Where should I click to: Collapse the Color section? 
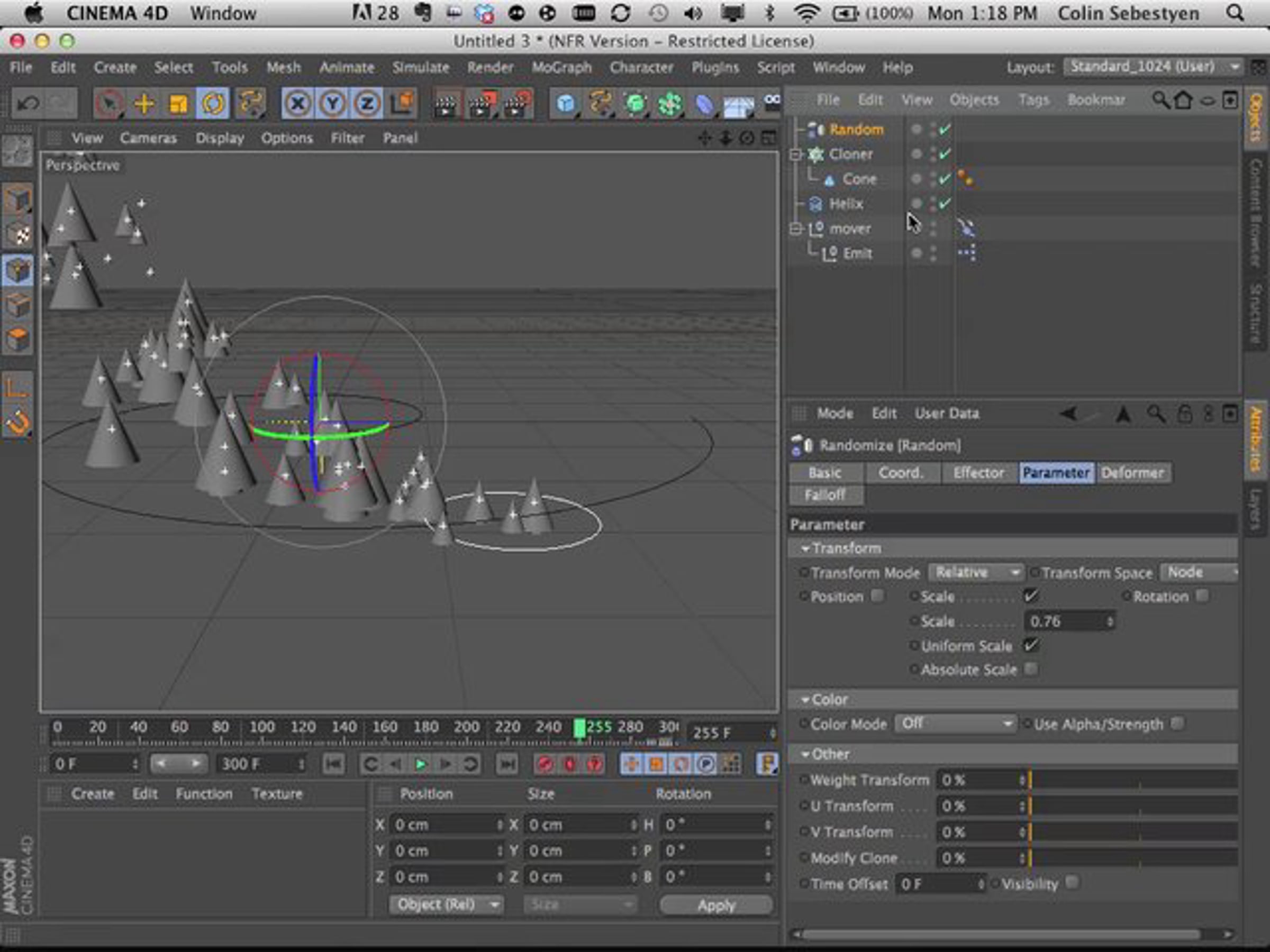pyautogui.click(x=805, y=700)
